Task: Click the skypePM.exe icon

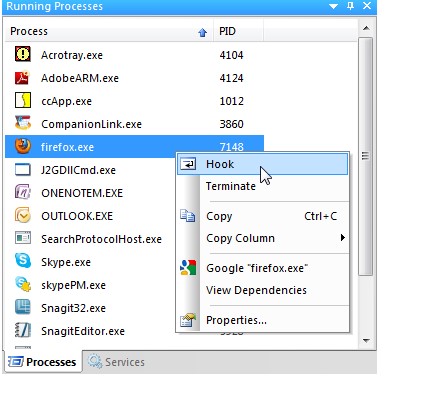Action: coord(23,284)
